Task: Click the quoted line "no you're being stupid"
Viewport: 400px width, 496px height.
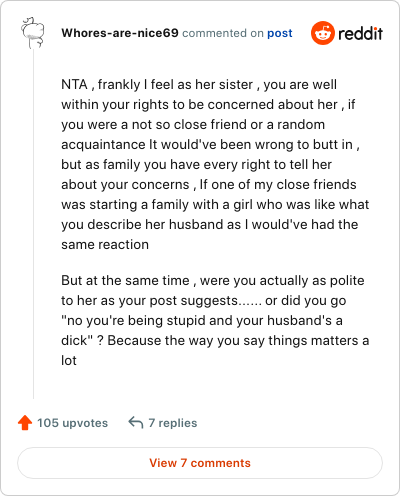Action: [x=202, y=321]
